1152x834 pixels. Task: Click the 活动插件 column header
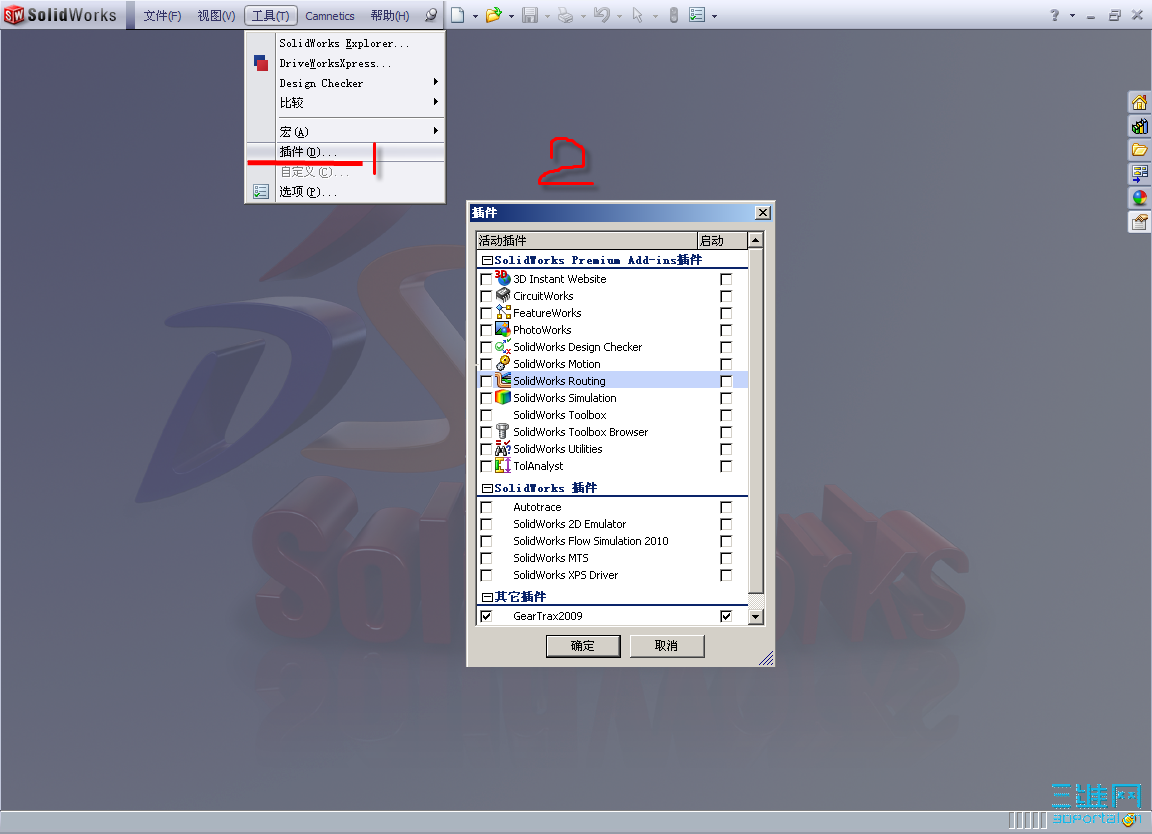pyautogui.click(x=586, y=240)
